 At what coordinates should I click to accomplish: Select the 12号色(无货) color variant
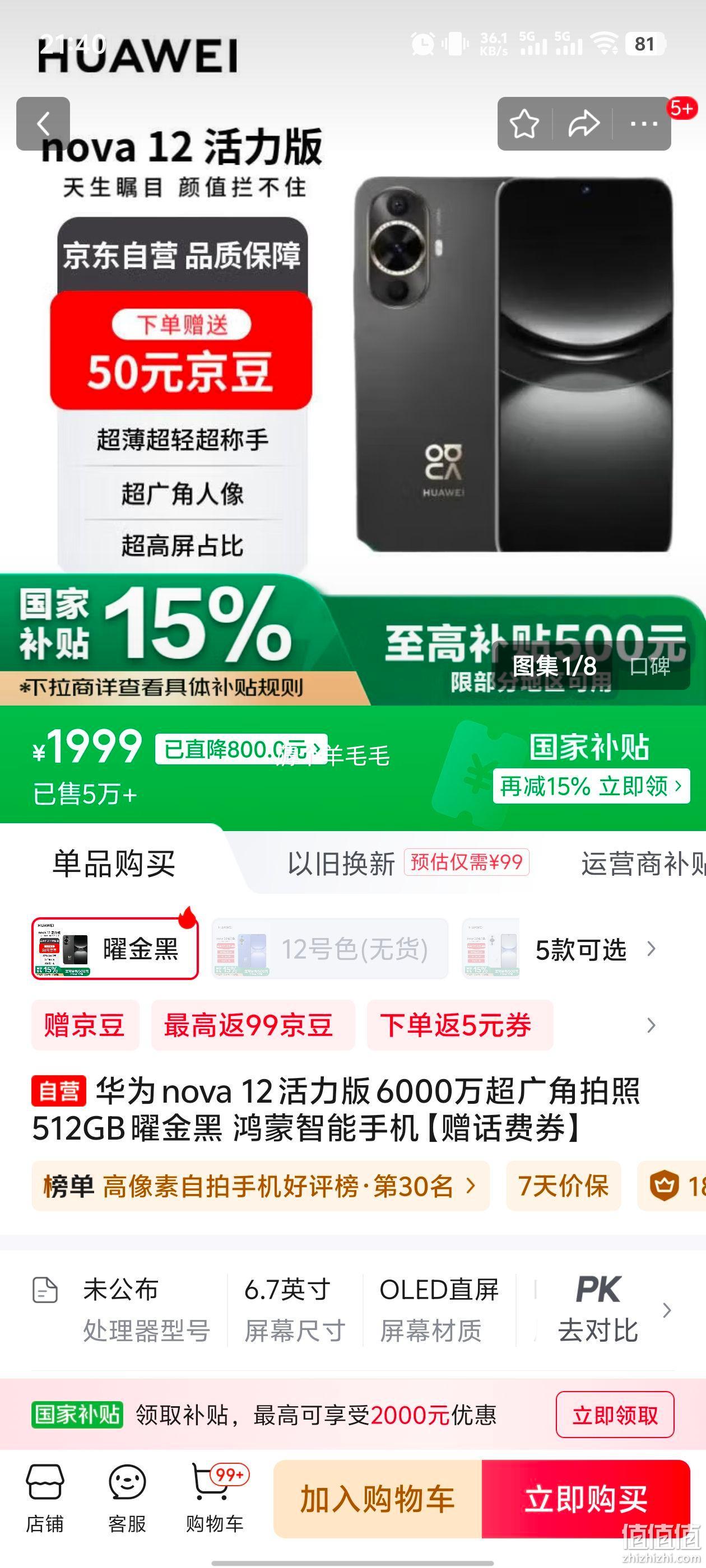click(x=329, y=949)
